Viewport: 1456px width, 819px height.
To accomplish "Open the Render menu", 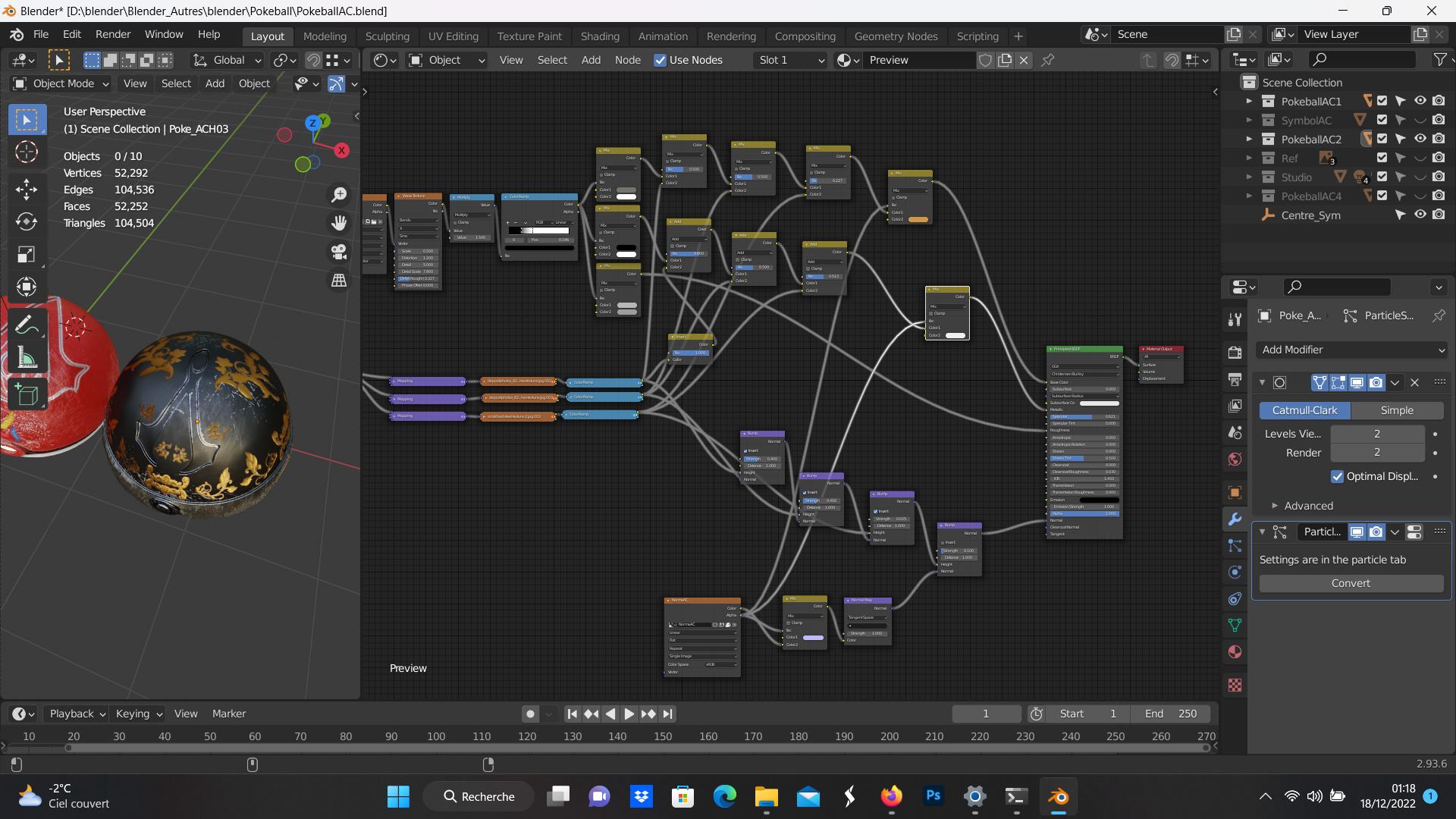I will click(x=113, y=34).
